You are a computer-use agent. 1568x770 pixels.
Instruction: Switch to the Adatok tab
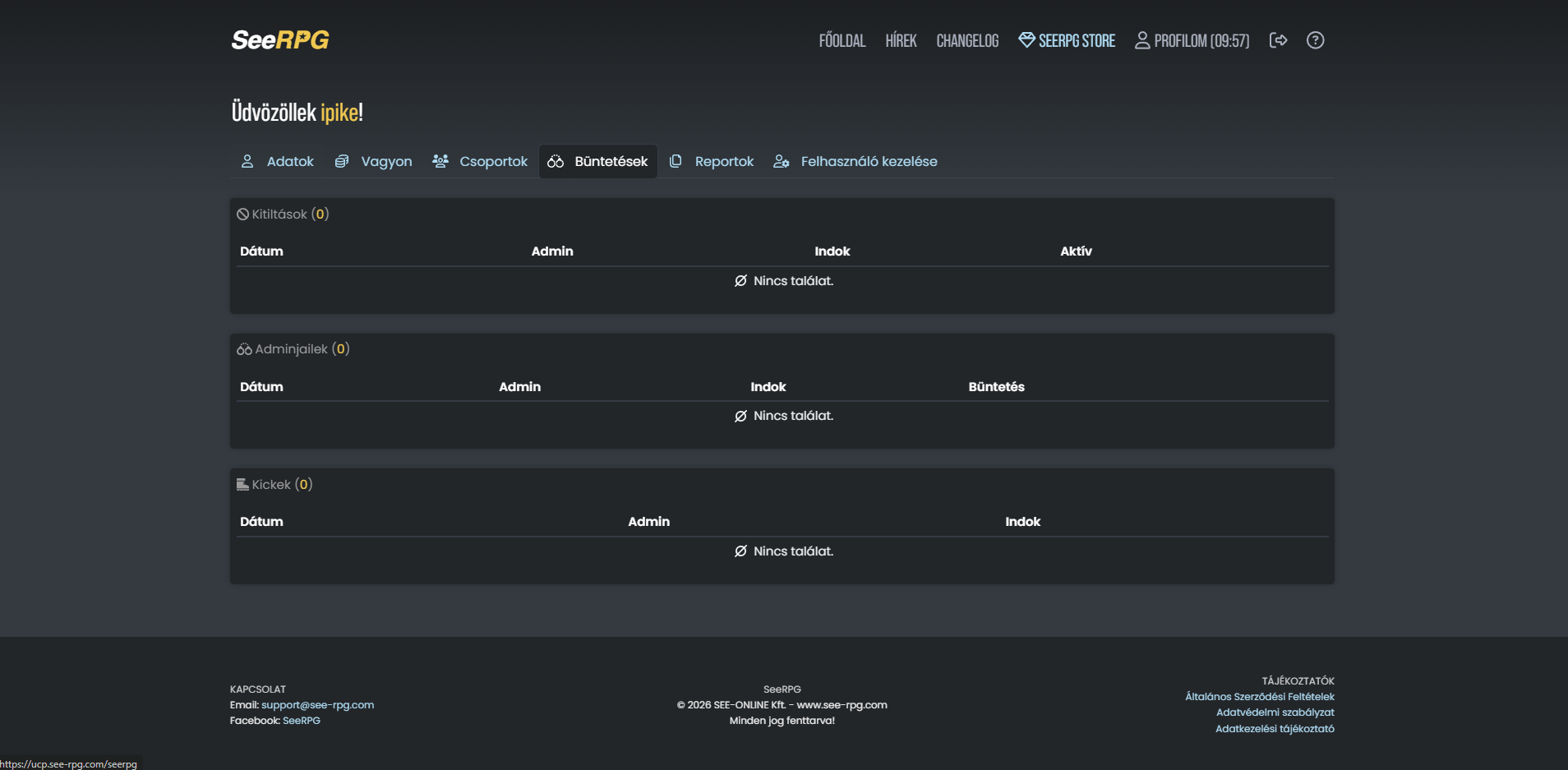pyautogui.click(x=277, y=161)
